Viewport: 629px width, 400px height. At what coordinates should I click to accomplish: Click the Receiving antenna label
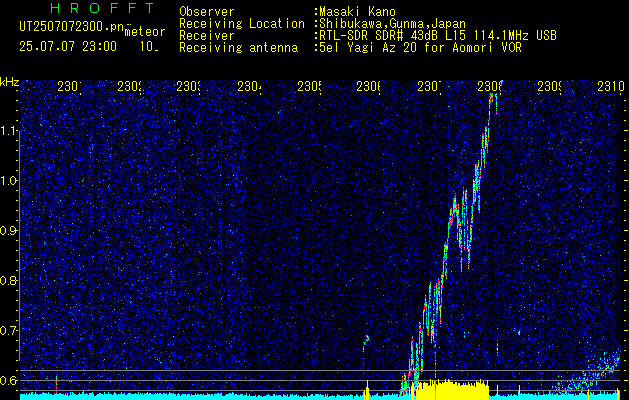click(x=239, y=48)
